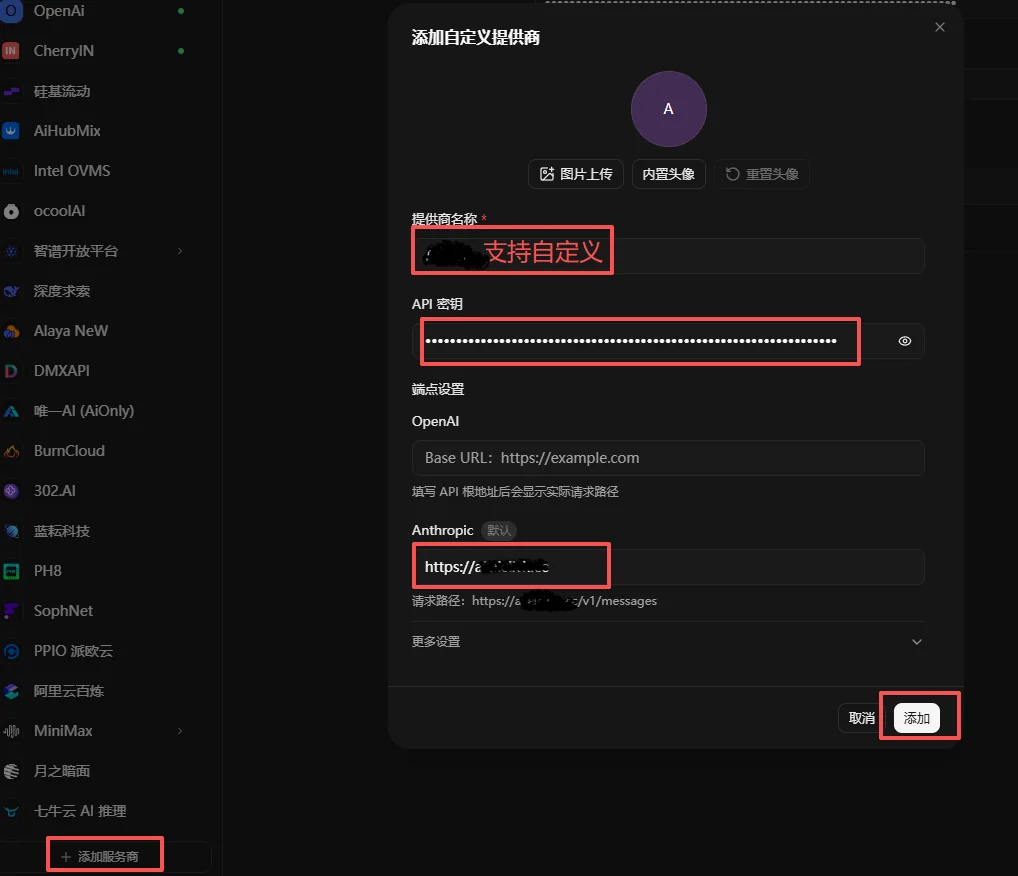The width and height of the screenshot is (1018, 876).
Task: Click into the API 密钥 field
Action: (668, 341)
